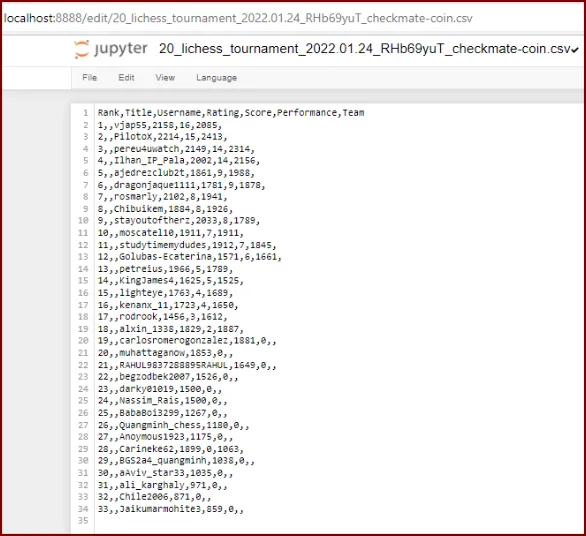Click the line with ali_karghaly
The image size is (586, 536).
point(163,485)
